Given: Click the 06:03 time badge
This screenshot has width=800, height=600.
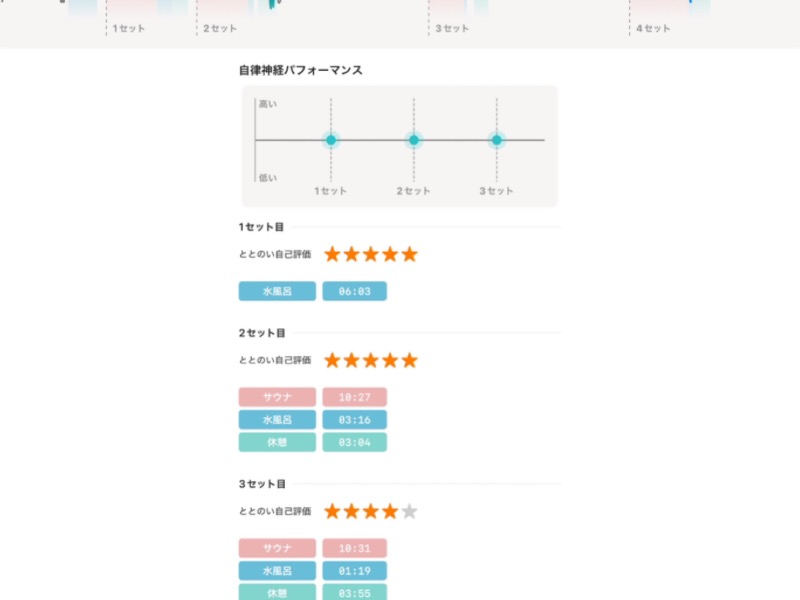Looking at the screenshot, I should pos(354,291).
